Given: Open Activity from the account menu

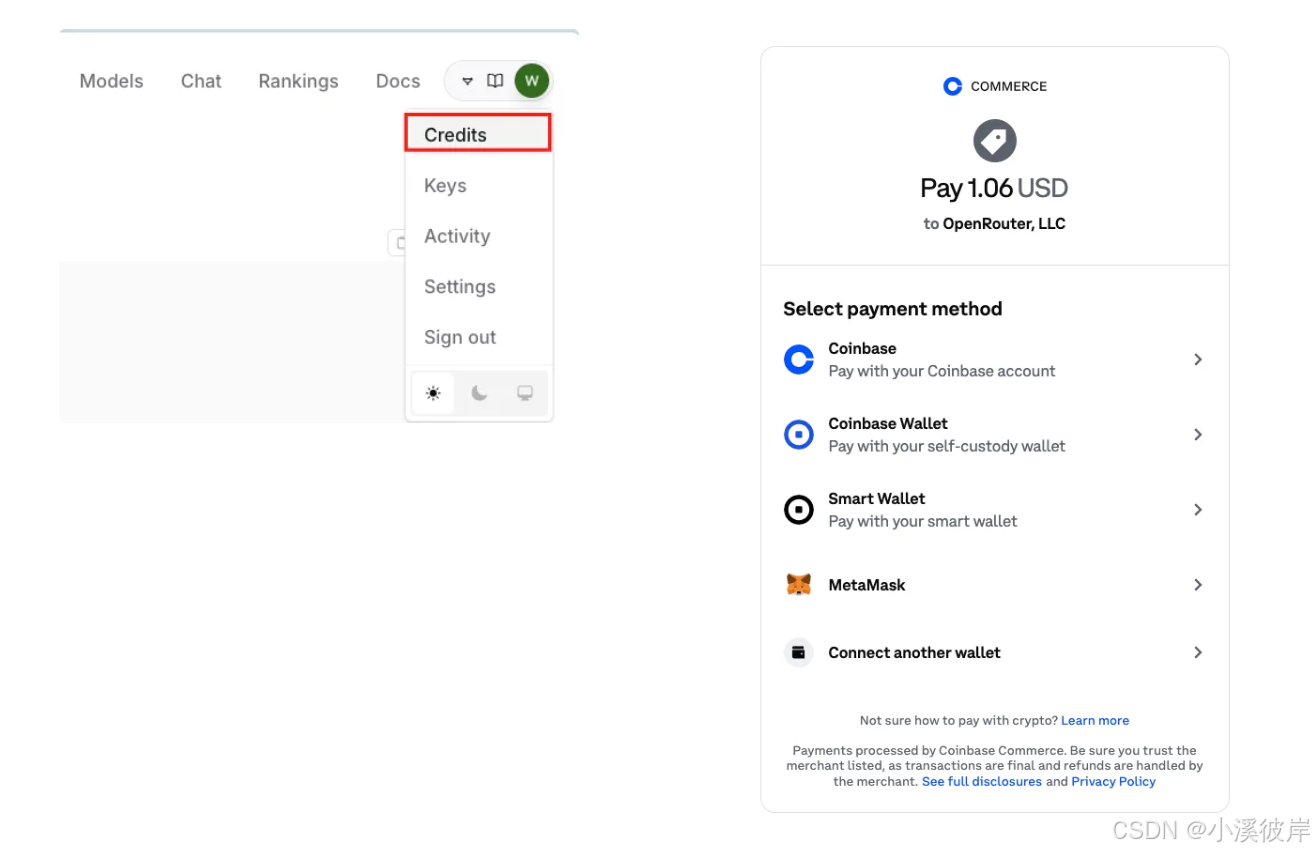Looking at the screenshot, I should (457, 236).
